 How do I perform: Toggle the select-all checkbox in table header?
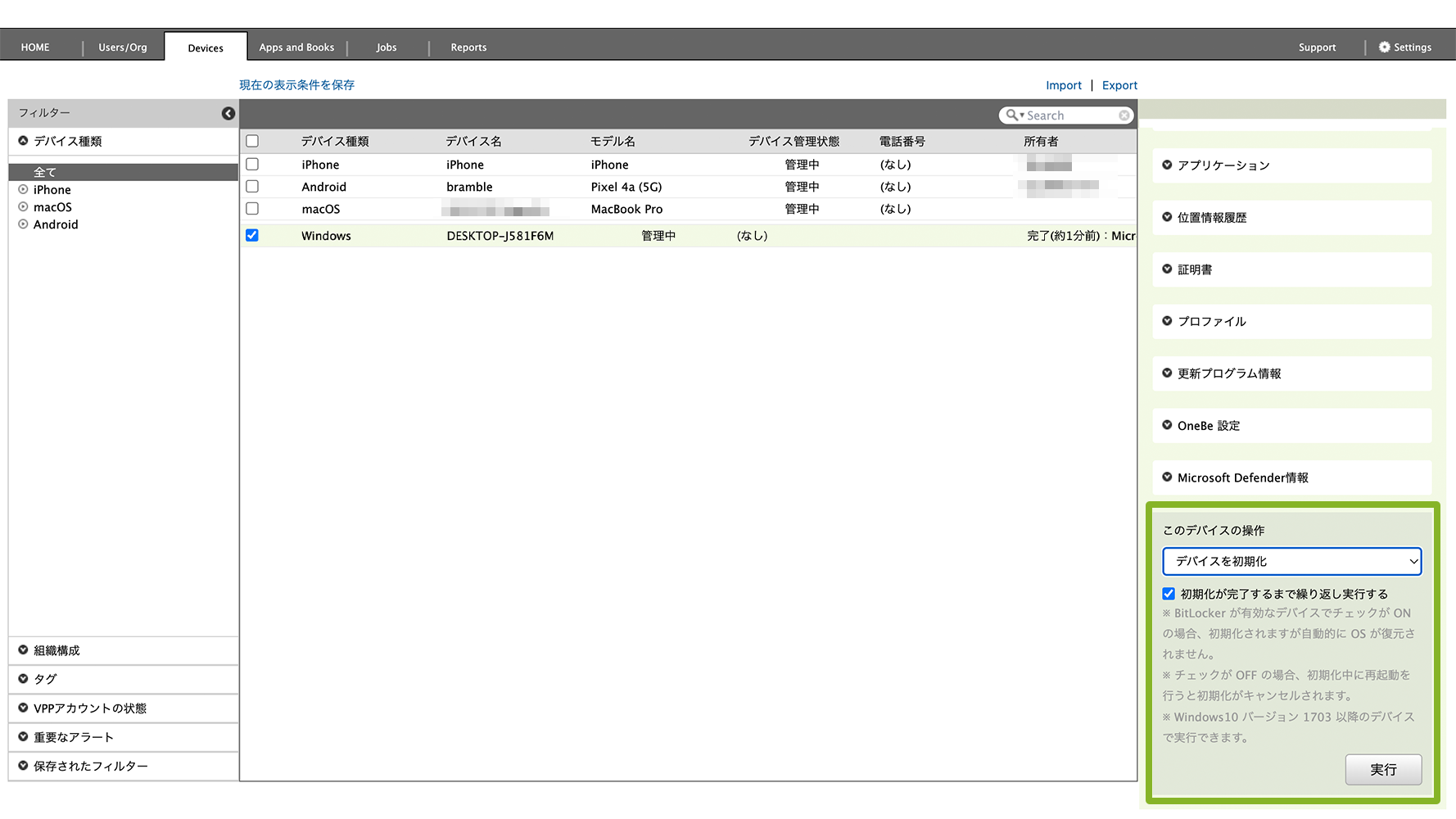pos(252,142)
